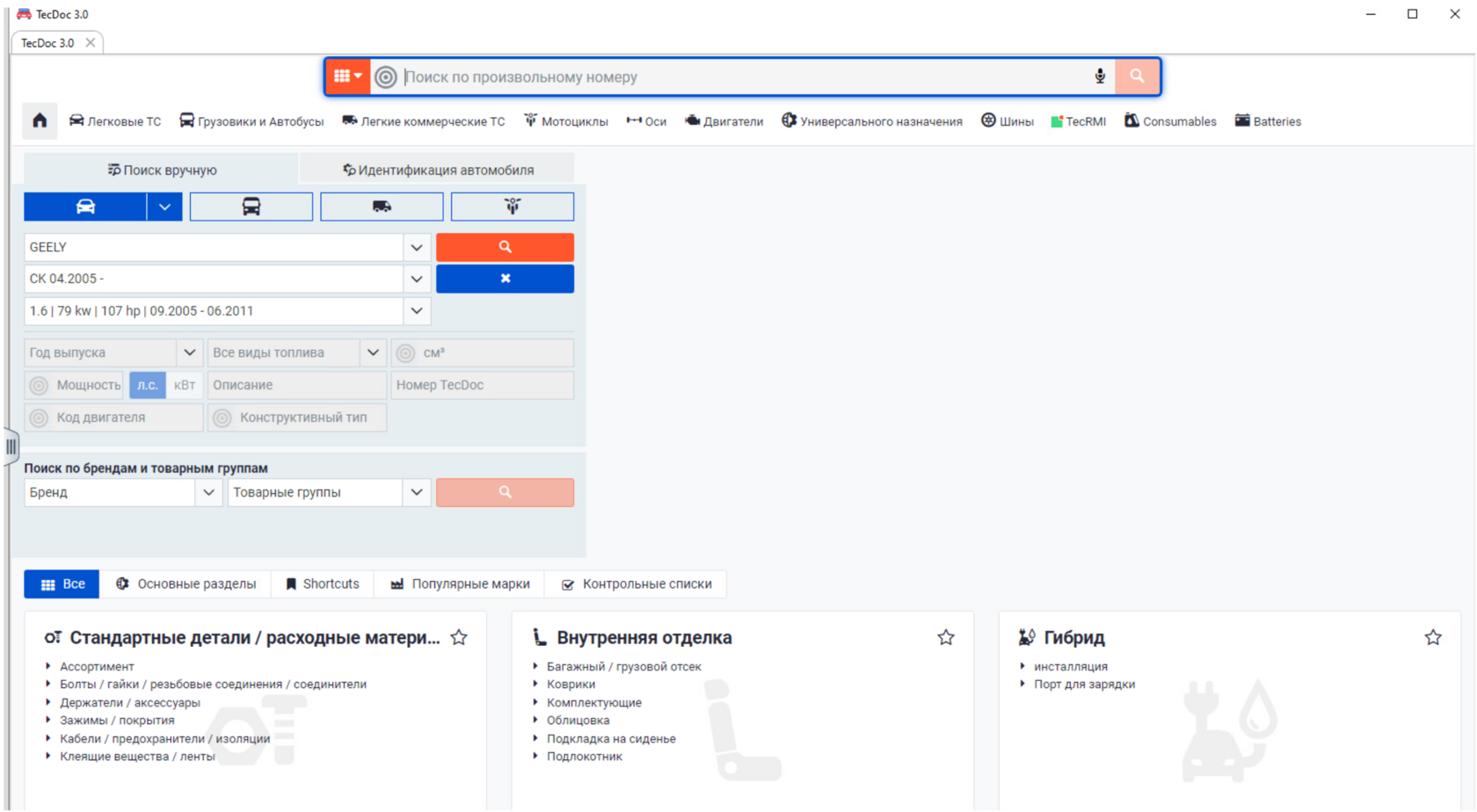
Task: Open Легковые ТС section
Action: click(115, 121)
